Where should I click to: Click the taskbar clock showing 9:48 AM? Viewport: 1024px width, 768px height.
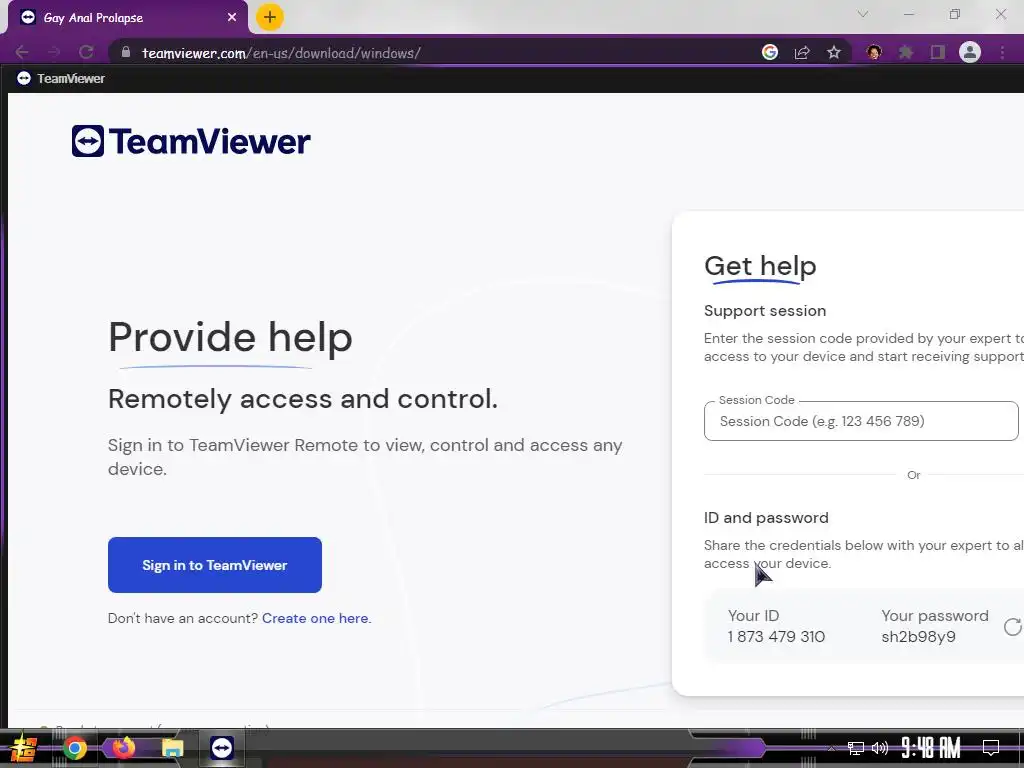(931, 748)
